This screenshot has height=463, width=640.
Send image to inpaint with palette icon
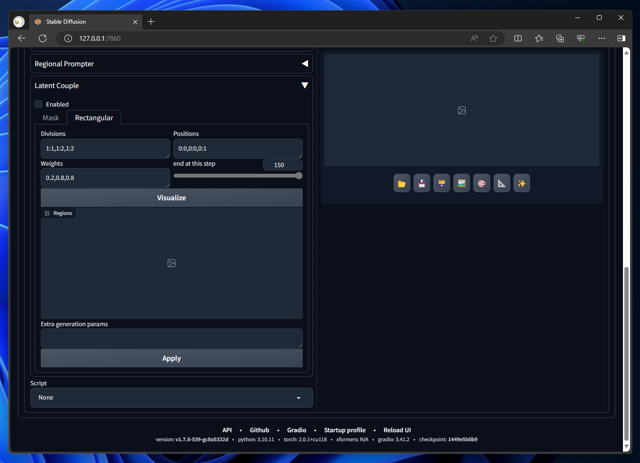[482, 183]
